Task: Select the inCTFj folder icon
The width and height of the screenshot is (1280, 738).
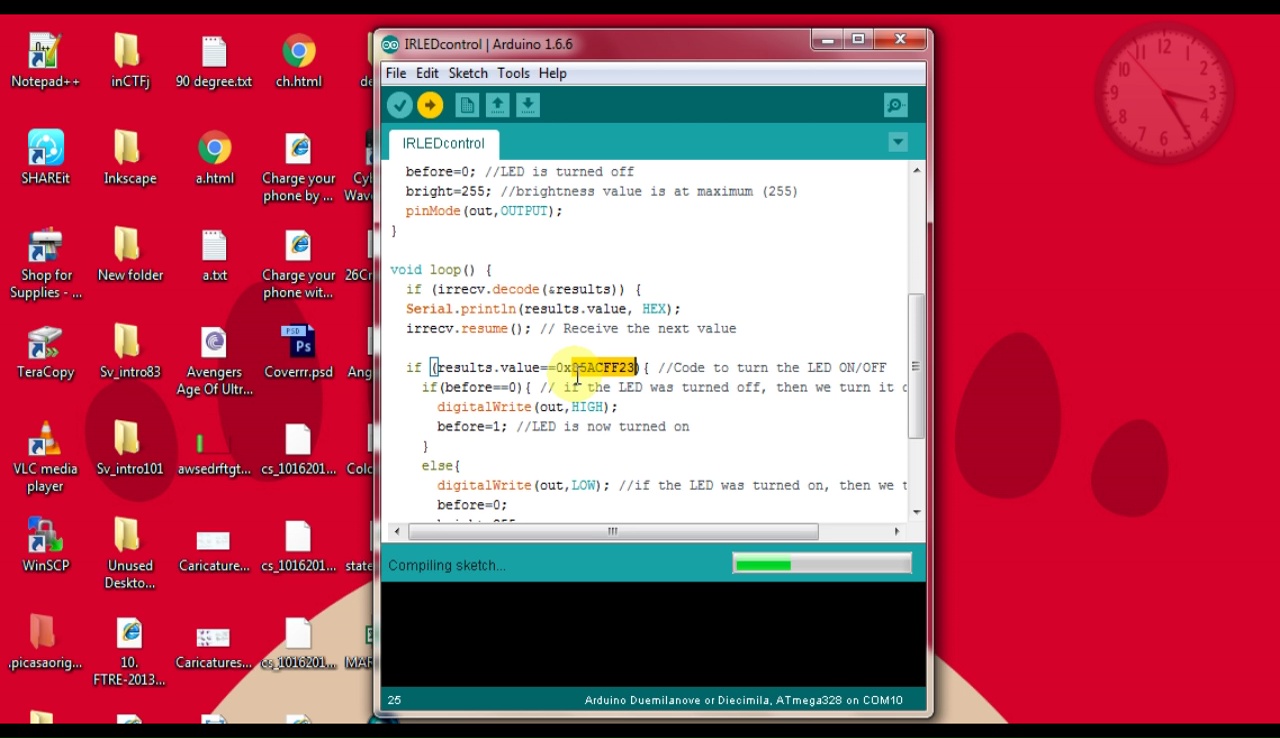Action: (130, 61)
